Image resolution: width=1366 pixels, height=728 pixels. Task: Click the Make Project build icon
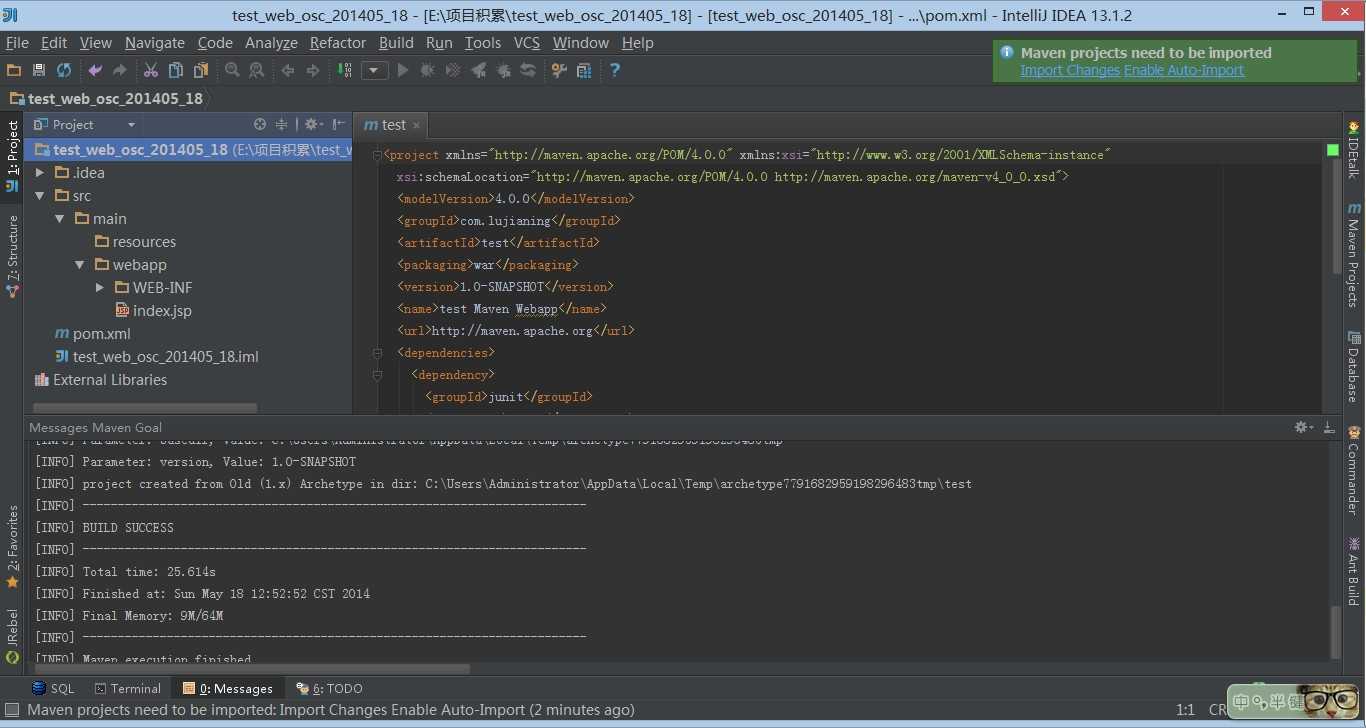point(344,70)
